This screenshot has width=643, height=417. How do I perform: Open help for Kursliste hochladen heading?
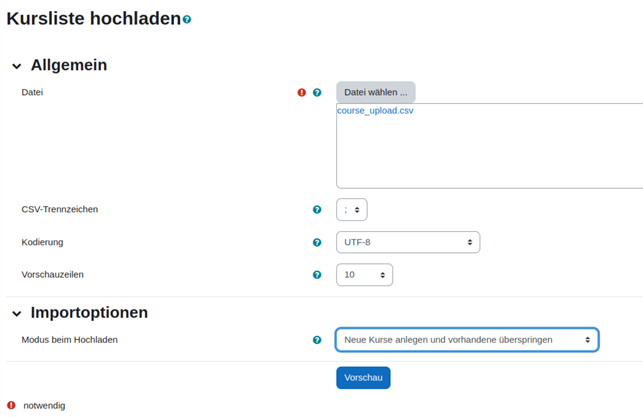click(187, 19)
